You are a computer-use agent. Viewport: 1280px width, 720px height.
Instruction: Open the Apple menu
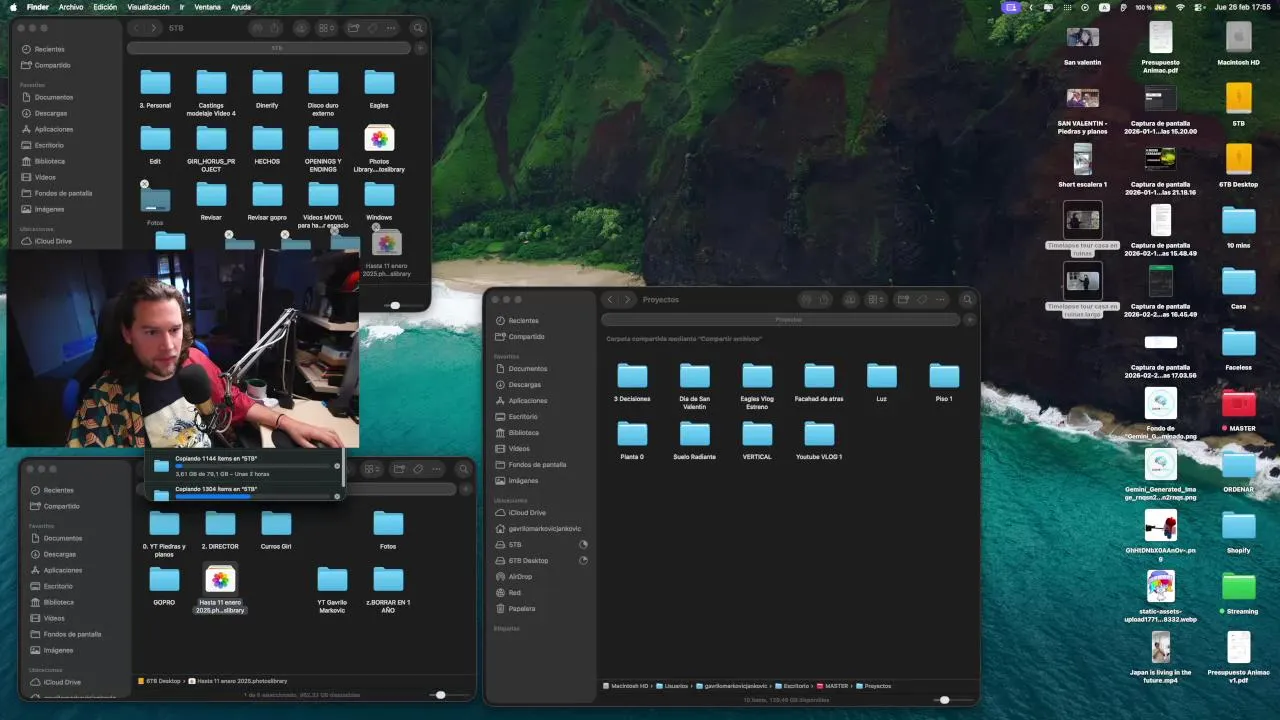[14, 7]
